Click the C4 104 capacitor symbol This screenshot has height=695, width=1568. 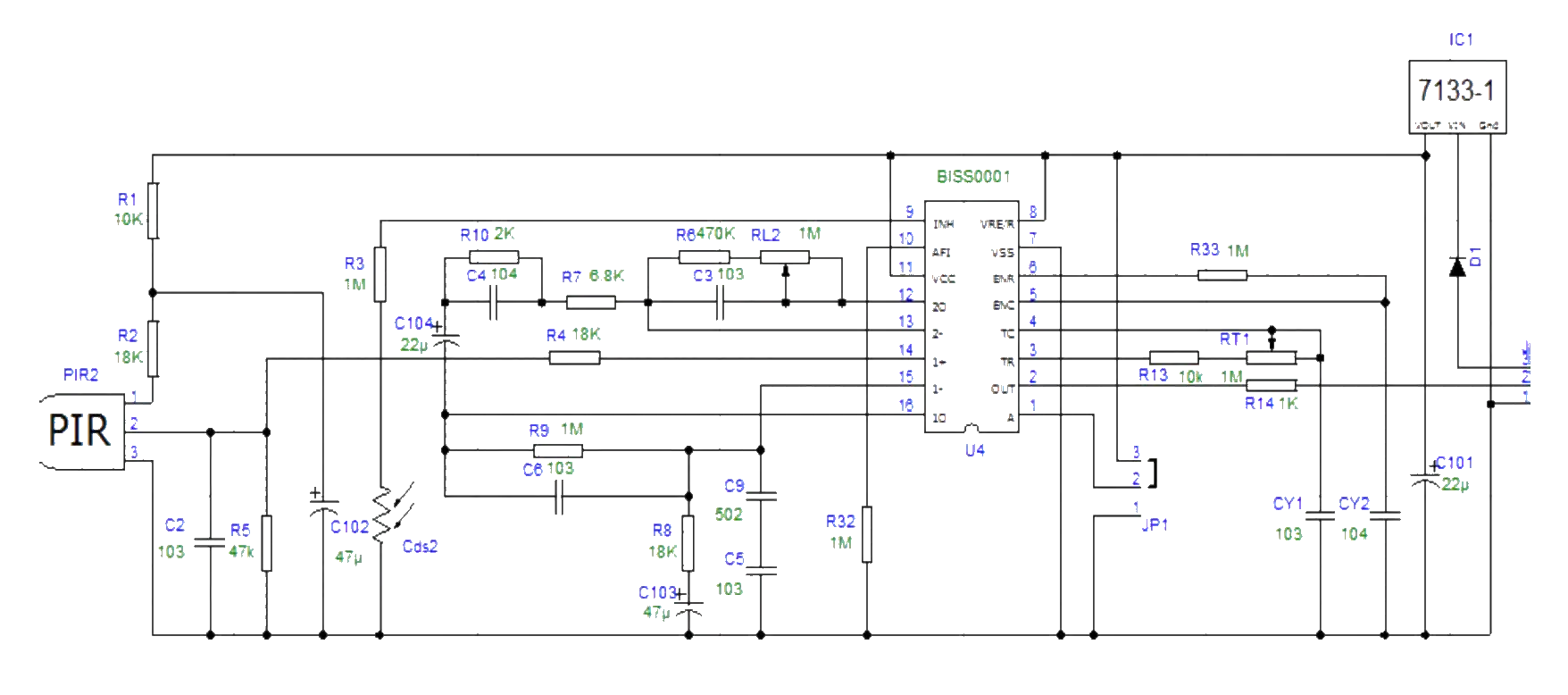[493, 303]
